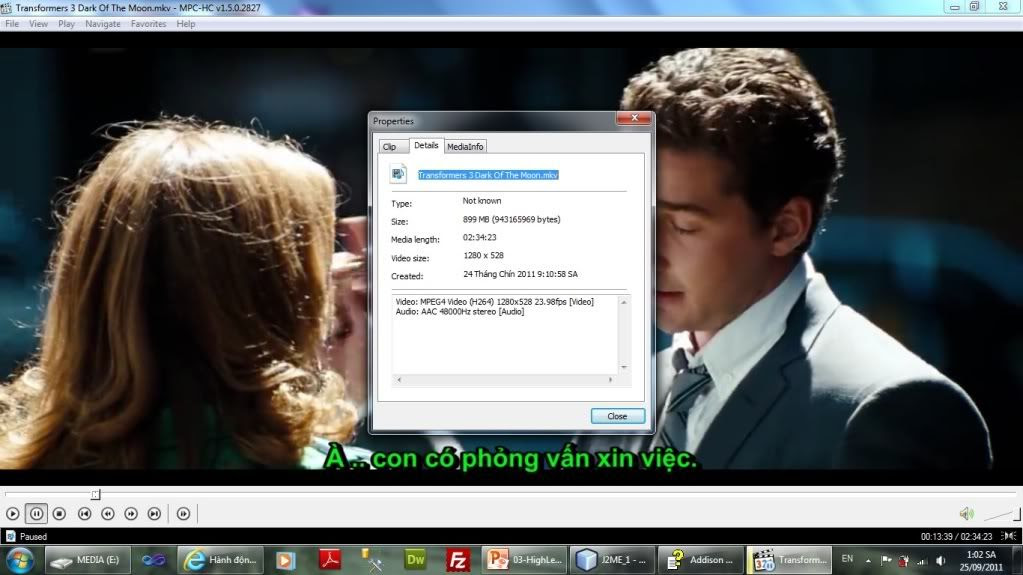This screenshot has height=575, width=1023.
Task: Click the network signal tray icon
Action: tap(922, 561)
